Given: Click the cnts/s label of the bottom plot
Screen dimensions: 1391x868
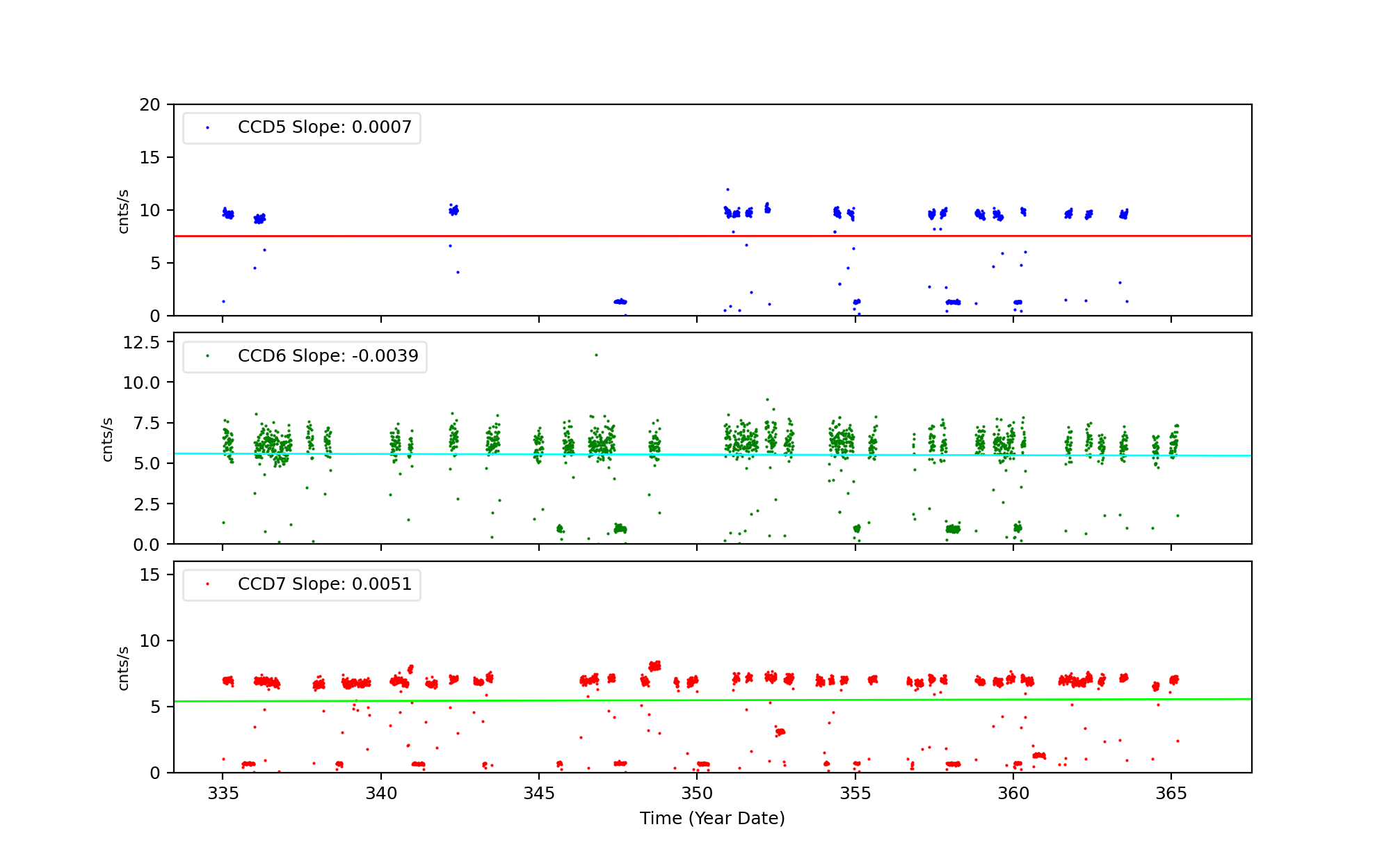Looking at the screenshot, I should [123, 668].
